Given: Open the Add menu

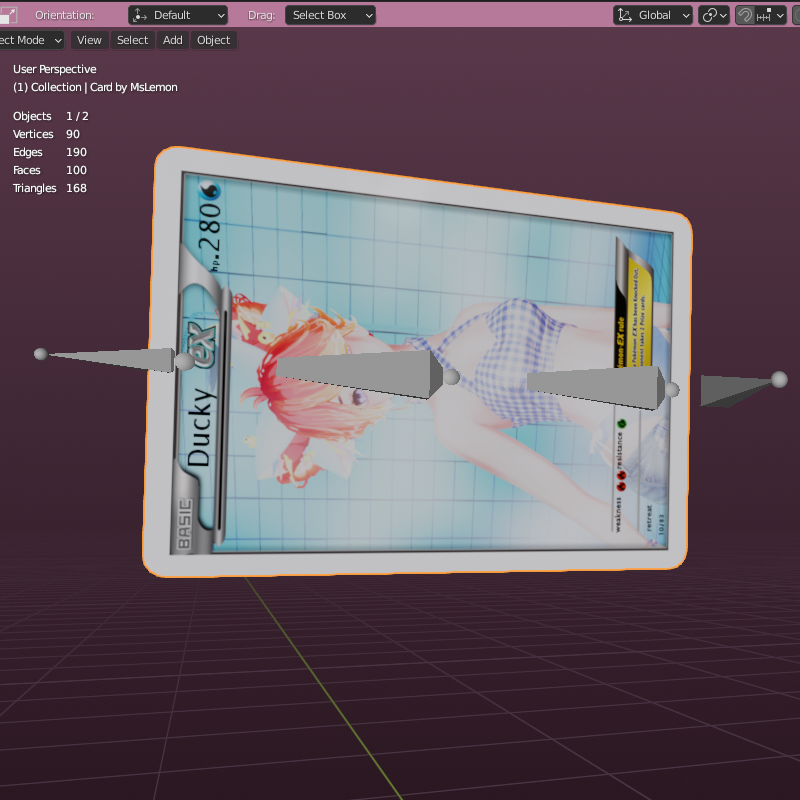Looking at the screenshot, I should click(172, 40).
